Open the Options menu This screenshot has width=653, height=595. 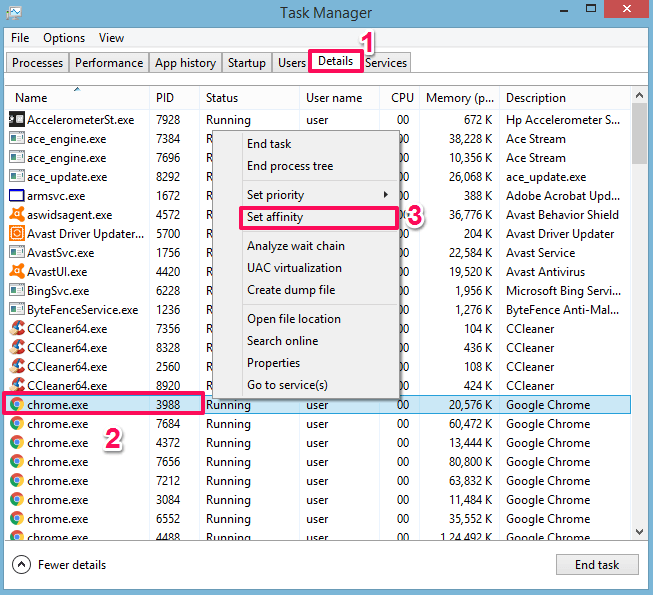click(x=64, y=38)
